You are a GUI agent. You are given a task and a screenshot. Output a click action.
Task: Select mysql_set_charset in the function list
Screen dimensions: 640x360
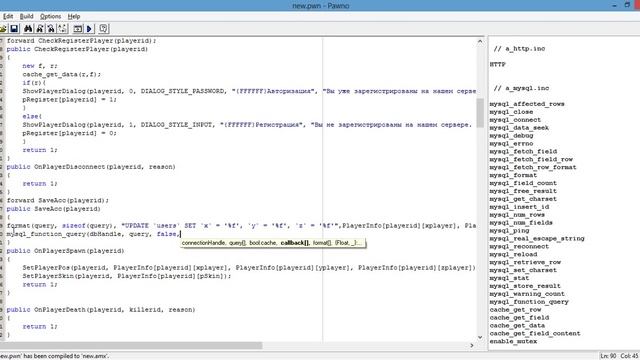[x=523, y=270]
